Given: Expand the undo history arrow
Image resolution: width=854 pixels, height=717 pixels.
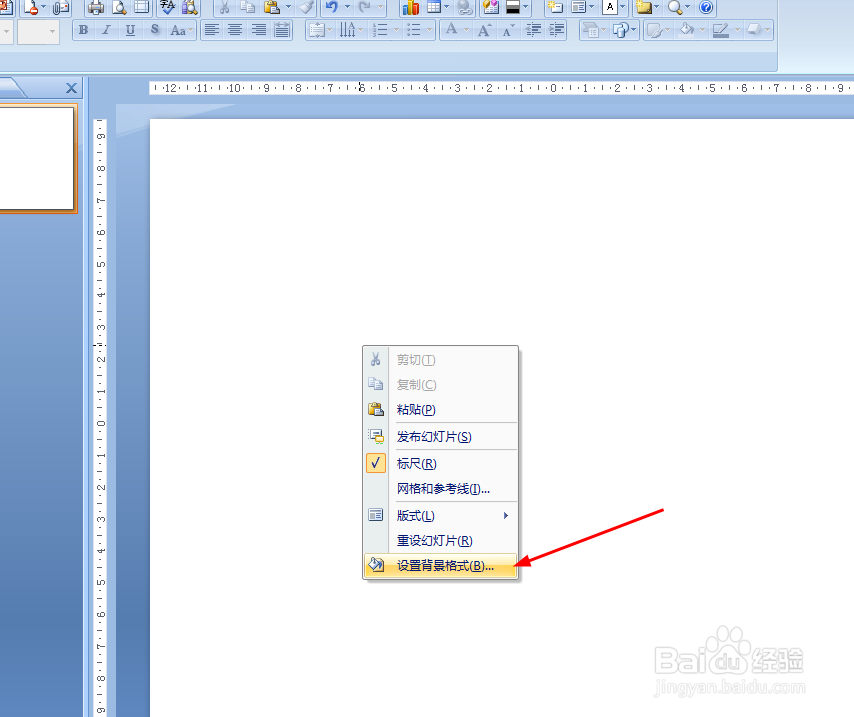Looking at the screenshot, I should coord(347,7).
